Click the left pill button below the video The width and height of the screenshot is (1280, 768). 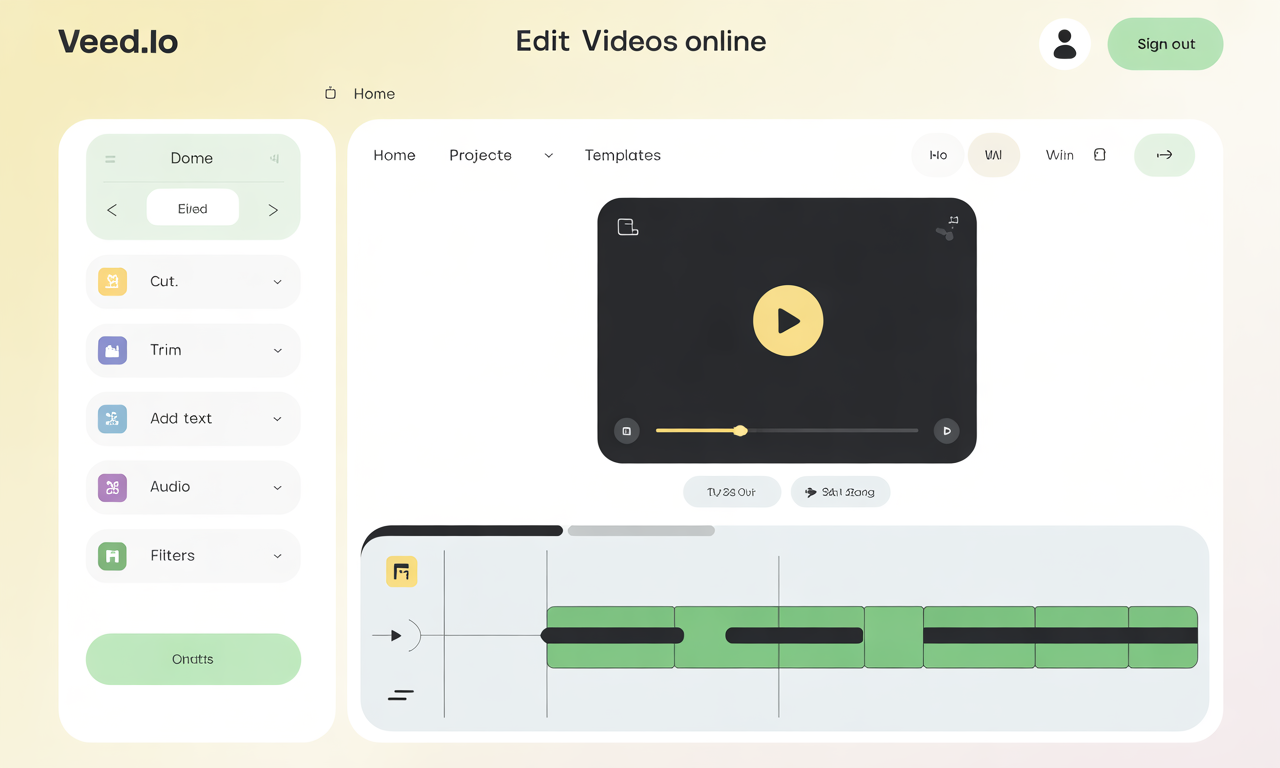[732, 492]
